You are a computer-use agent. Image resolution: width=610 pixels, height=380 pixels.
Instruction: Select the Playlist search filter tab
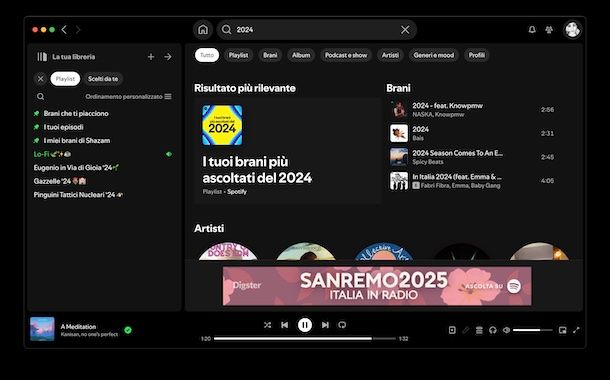pyautogui.click(x=238, y=55)
